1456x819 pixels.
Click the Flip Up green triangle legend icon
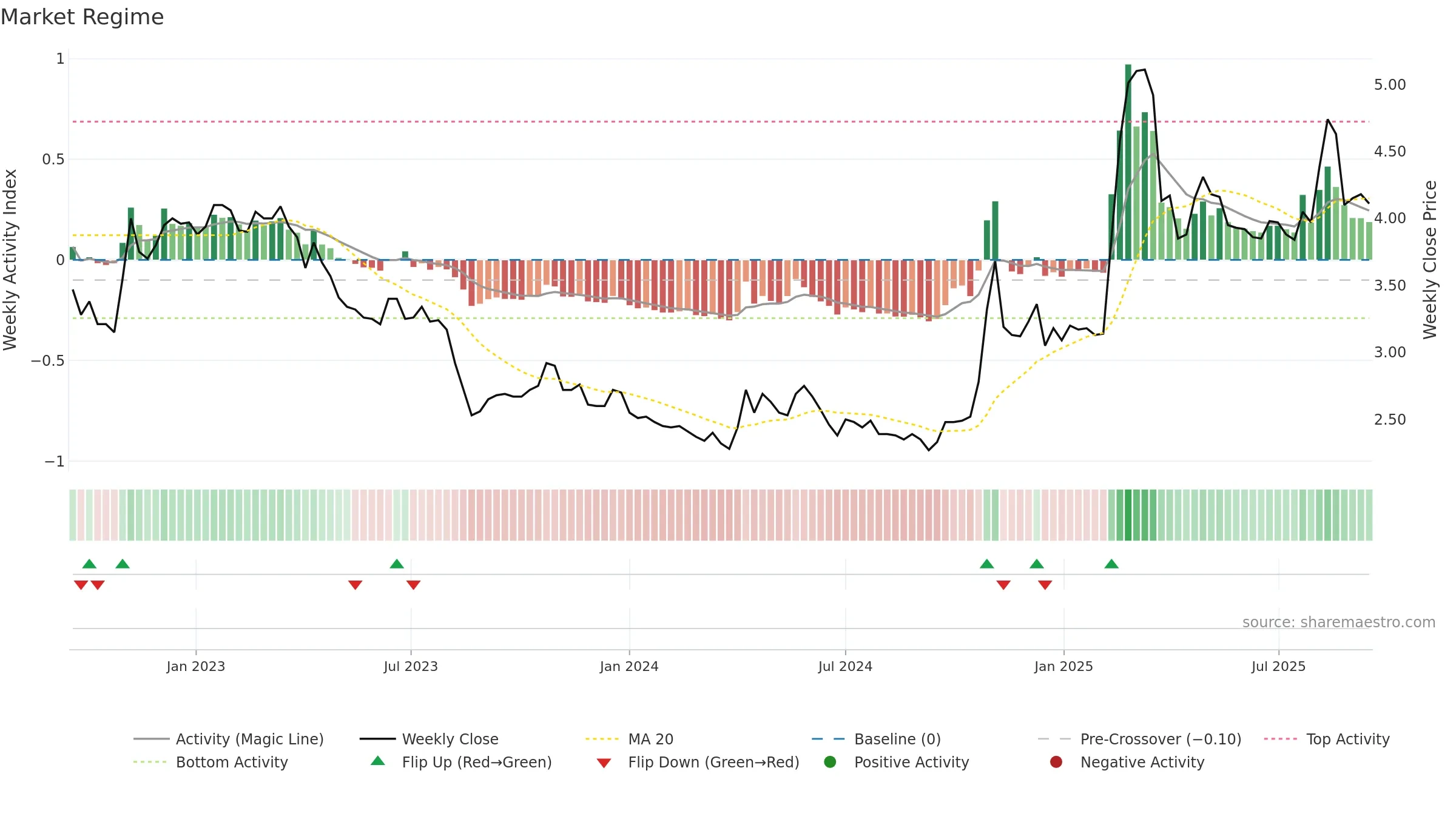(x=378, y=761)
